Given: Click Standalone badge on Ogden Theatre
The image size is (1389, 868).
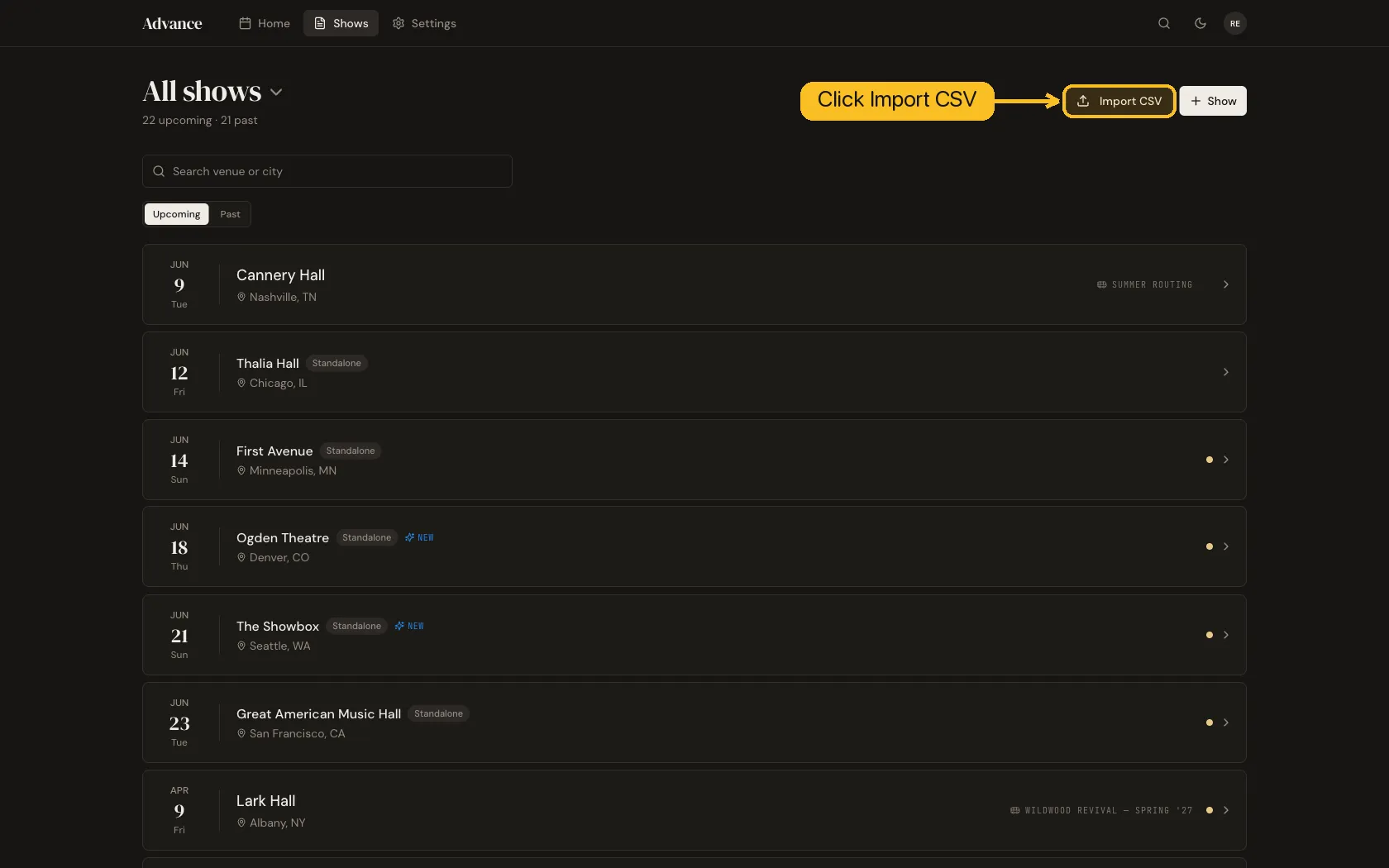Looking at the screenshot, I should pos(366,537).
